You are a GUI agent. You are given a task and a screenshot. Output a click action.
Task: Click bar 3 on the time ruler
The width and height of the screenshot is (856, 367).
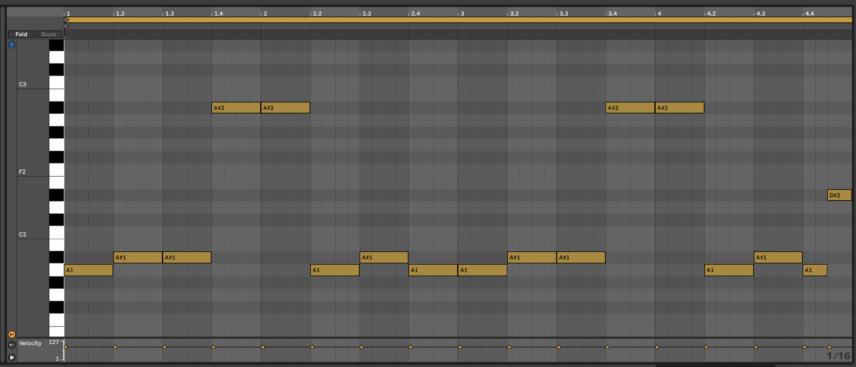pos(462,13)
